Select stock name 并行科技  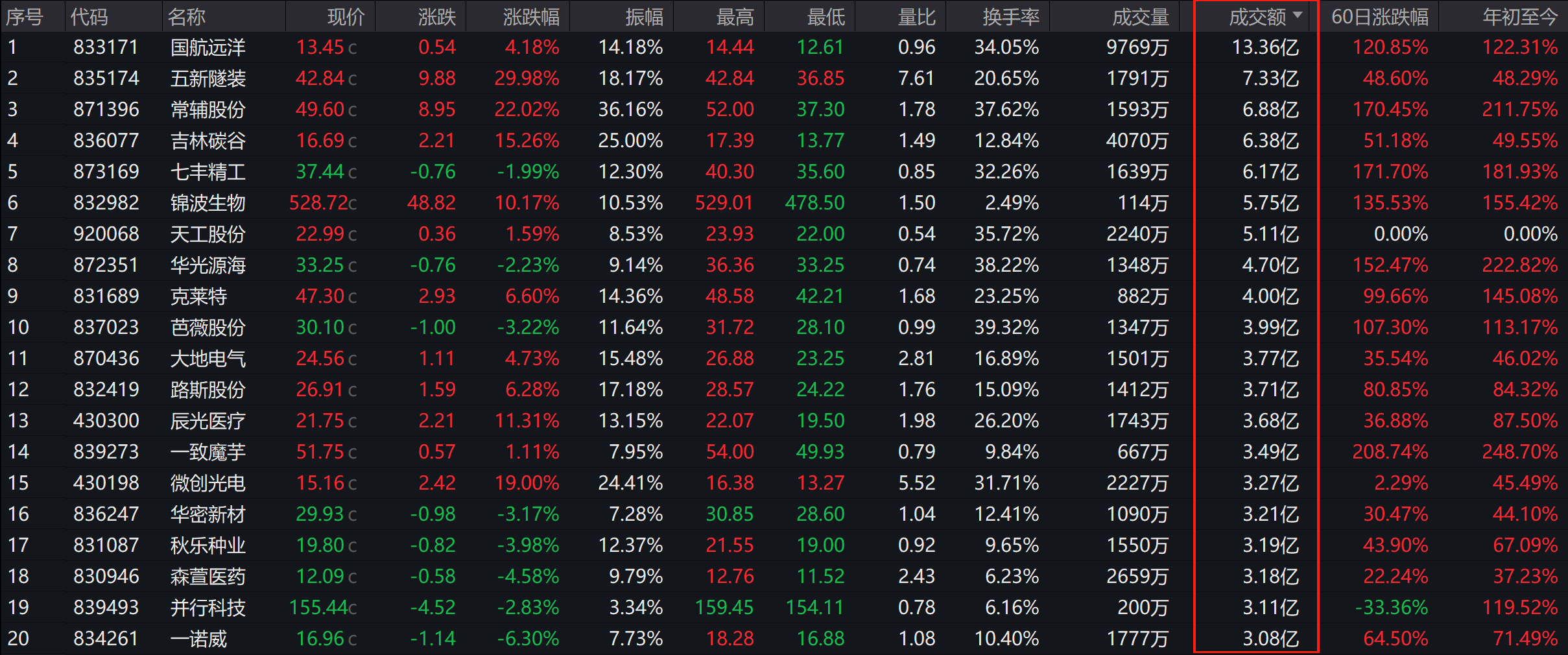pyautogui.click(x=208, y=608)
